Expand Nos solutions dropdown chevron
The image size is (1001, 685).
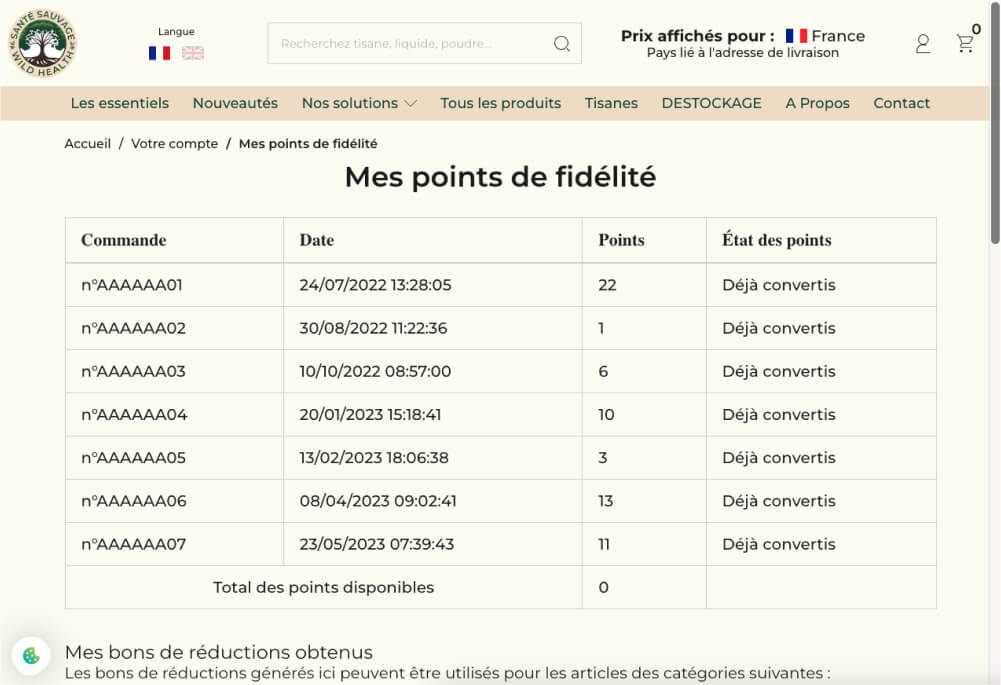(x=410, y=103)
